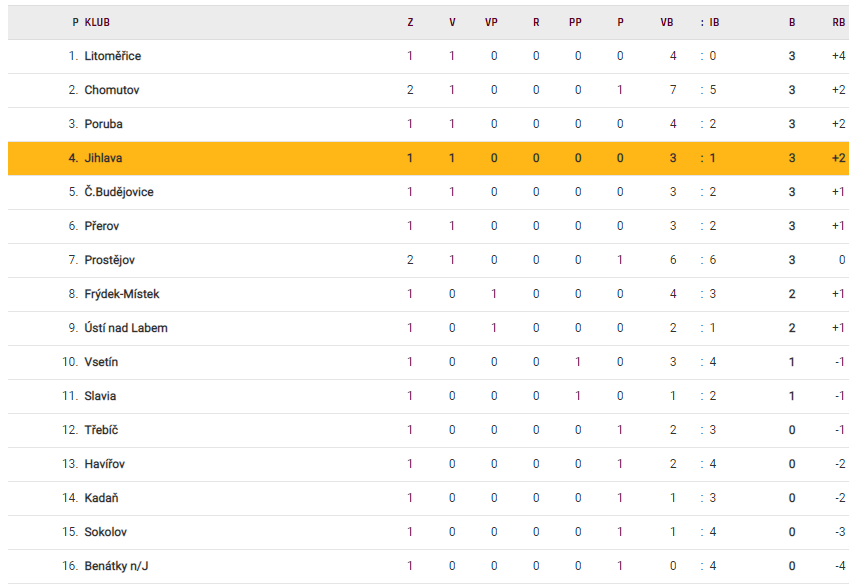Screen dimensions: 858x587
Task: Open the Litoměřice club link
Action: pos(112,56)
